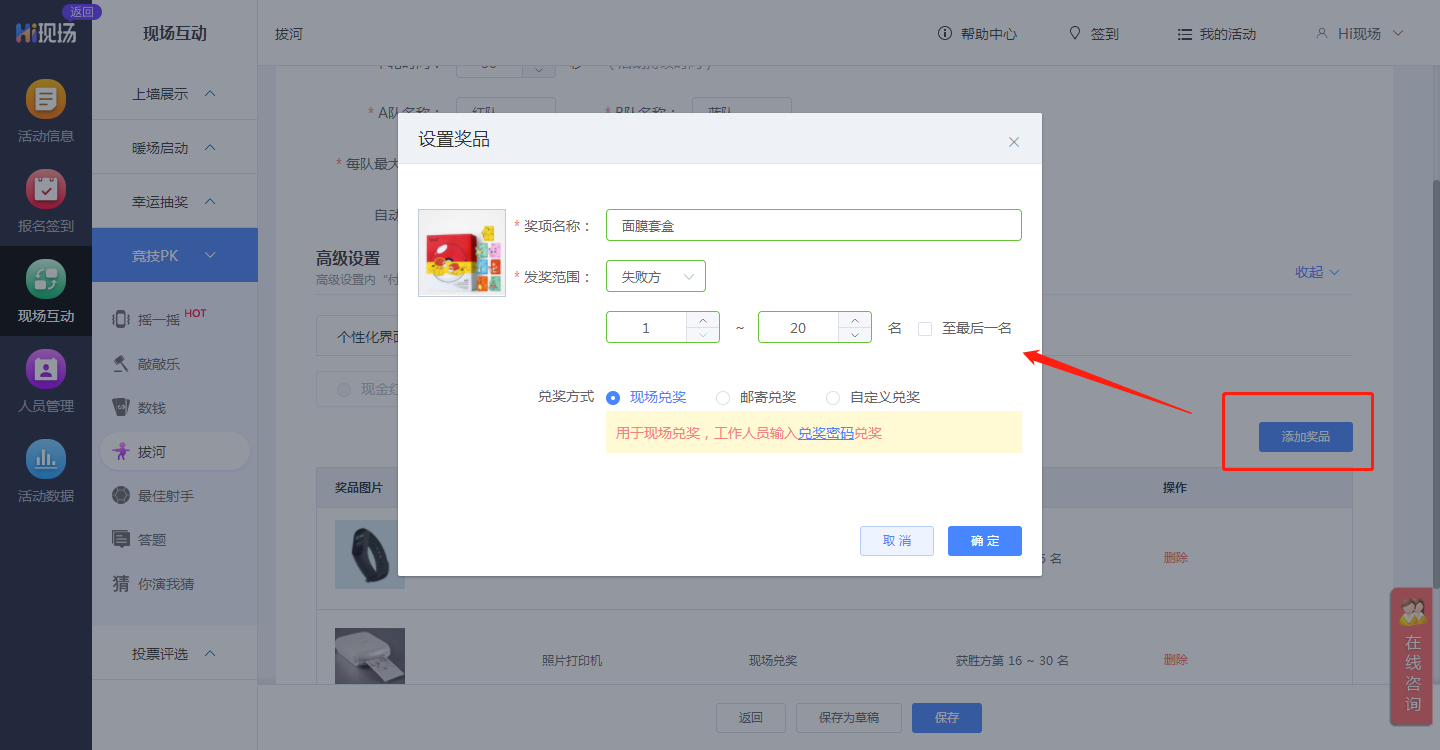Select the 邮寄兑奖 radio option

tap(723, 397)
